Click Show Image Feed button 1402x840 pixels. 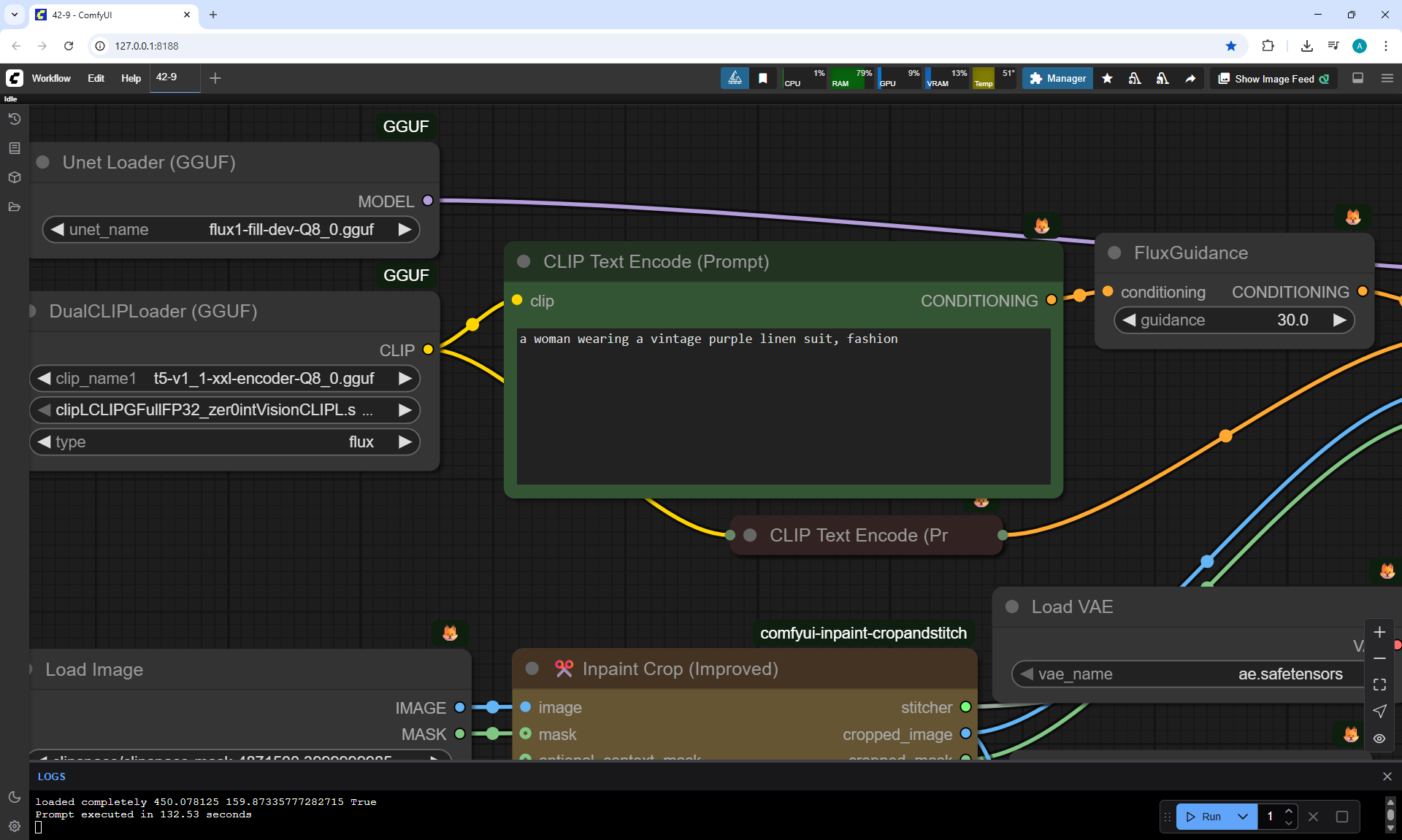[1273, 79]
